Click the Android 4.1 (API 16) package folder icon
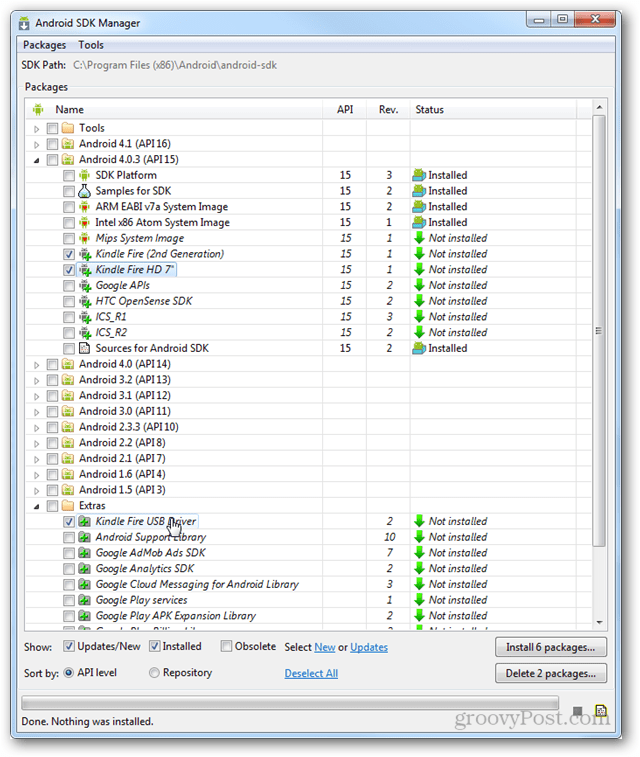The height and width of the screenshot is (757, 640). pos(68,144)
